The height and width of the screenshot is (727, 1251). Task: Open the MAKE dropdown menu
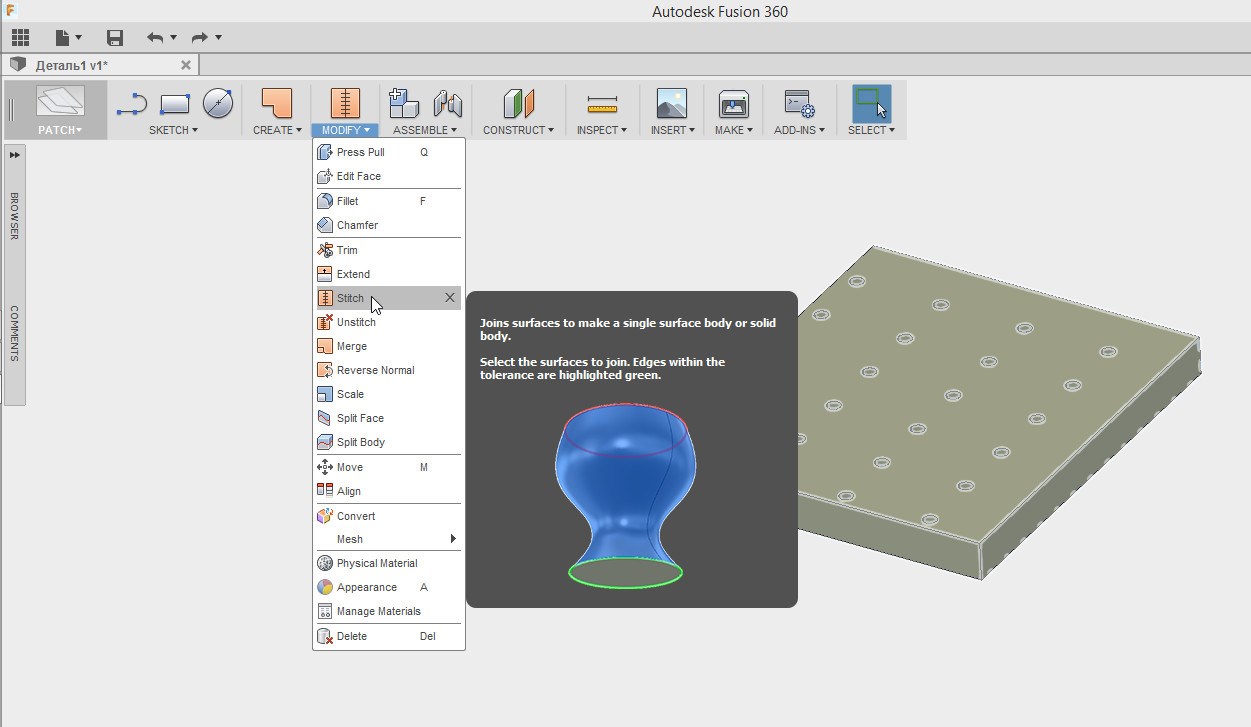pos(734,130)
